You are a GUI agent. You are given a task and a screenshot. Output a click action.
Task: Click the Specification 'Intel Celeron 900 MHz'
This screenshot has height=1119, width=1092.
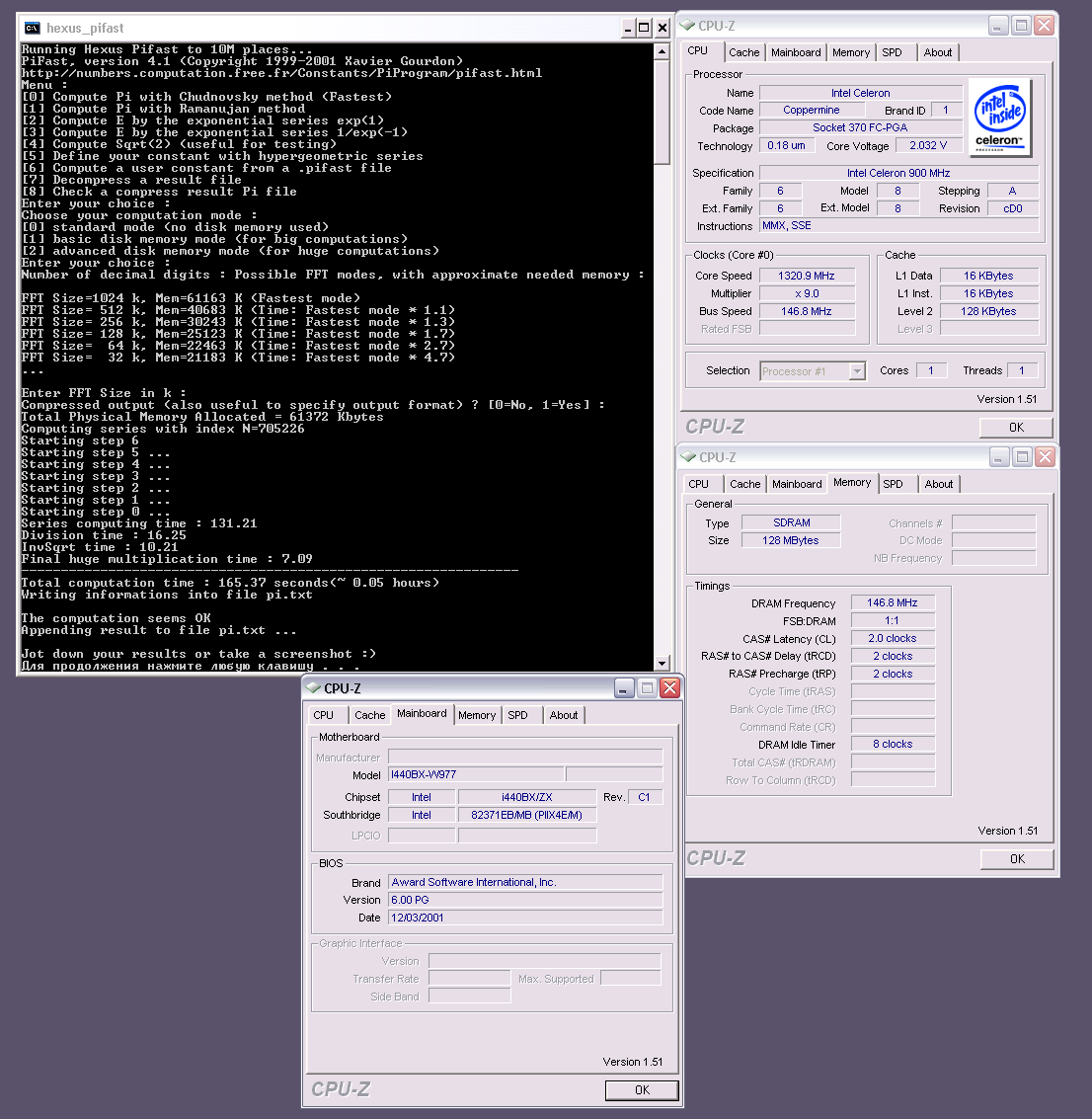898,173
